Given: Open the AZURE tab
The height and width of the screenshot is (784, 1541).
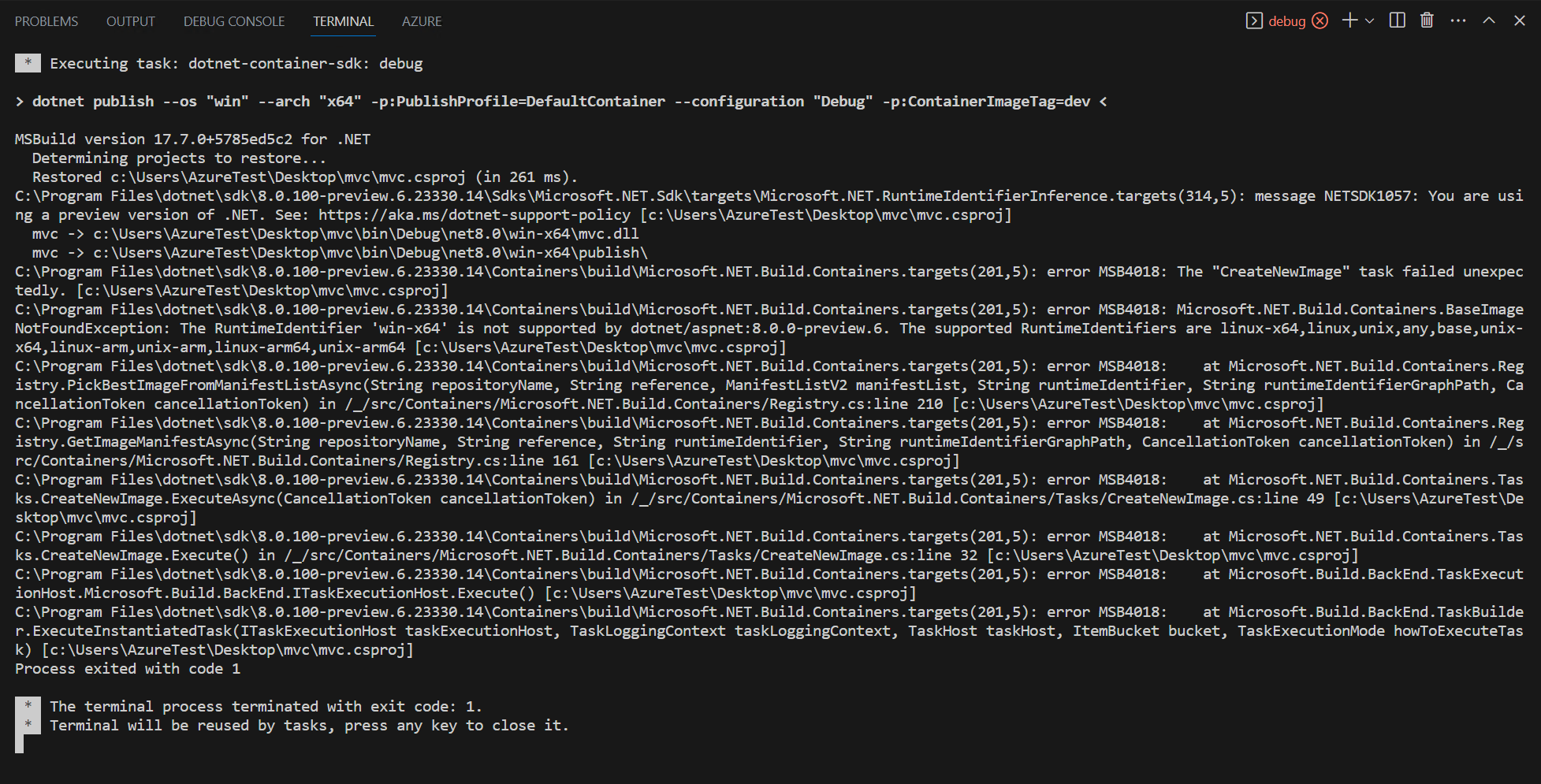Looking at the screenshot, I should (x=421, y=21).
